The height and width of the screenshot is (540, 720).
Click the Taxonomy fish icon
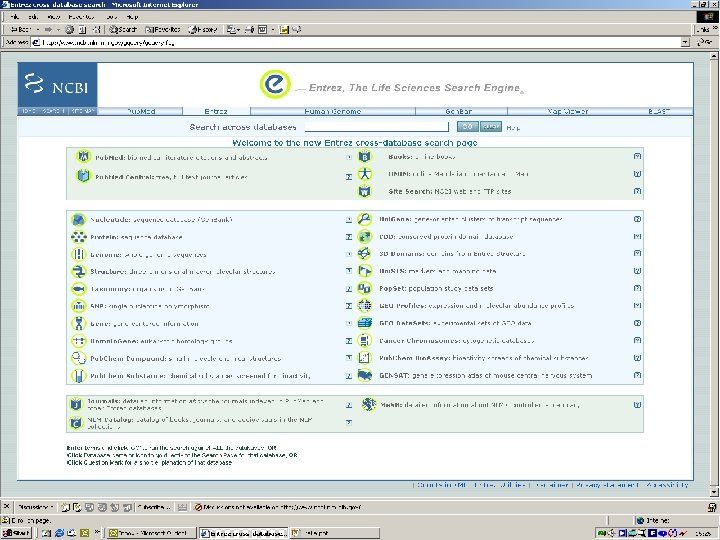coord(79,289)
